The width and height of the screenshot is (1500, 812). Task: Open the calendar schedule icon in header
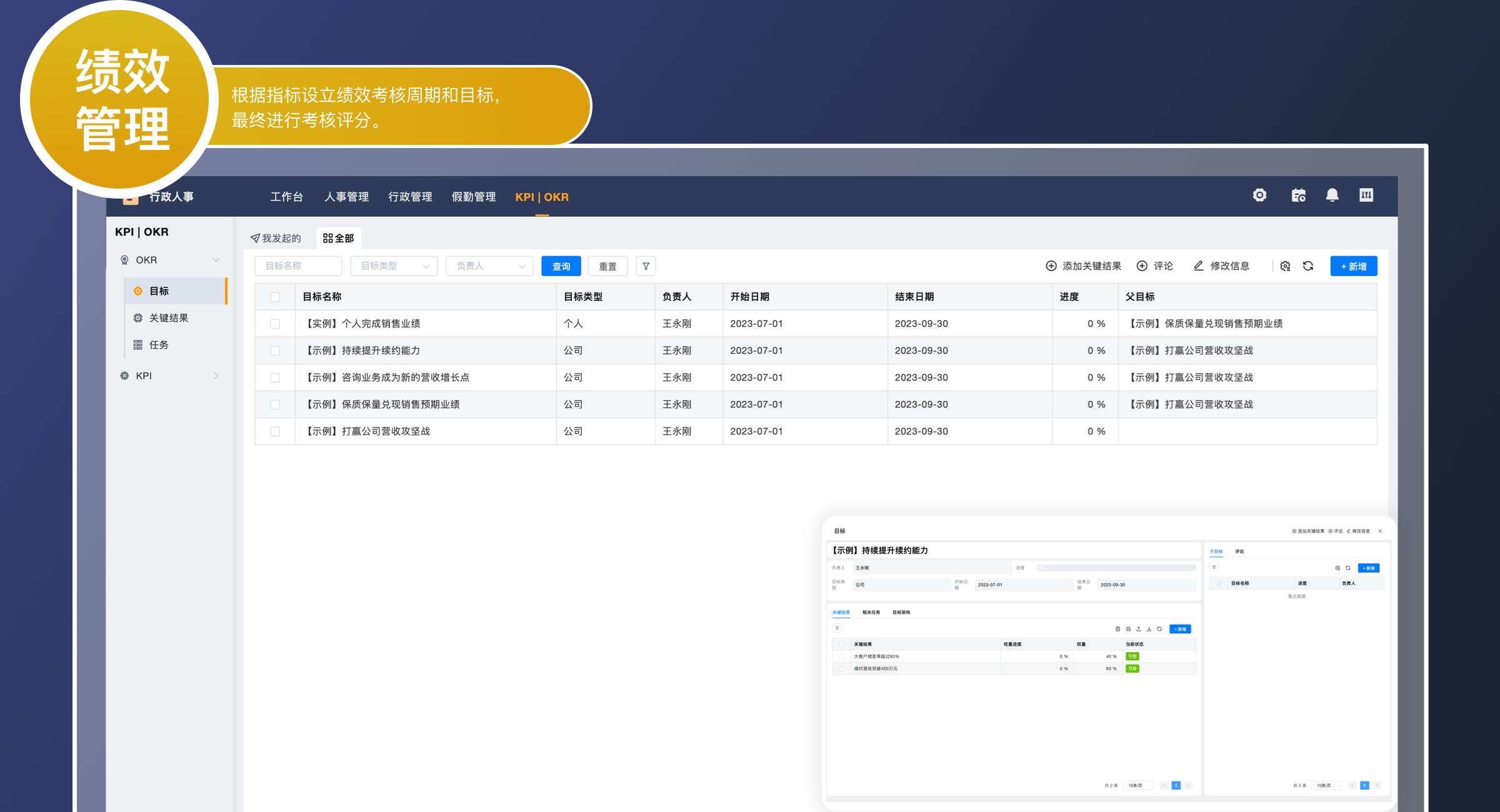1298,196
